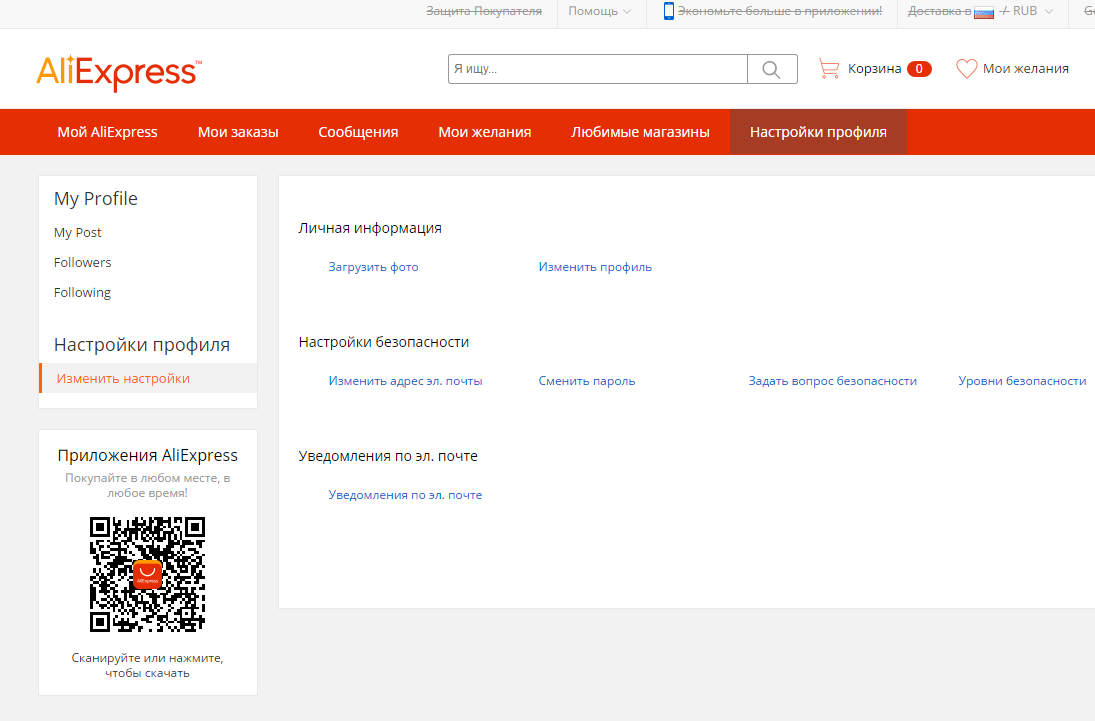
Task: Open Мои желания next to heart icon
Action: pyautogui.click(x=1026, y=68)
